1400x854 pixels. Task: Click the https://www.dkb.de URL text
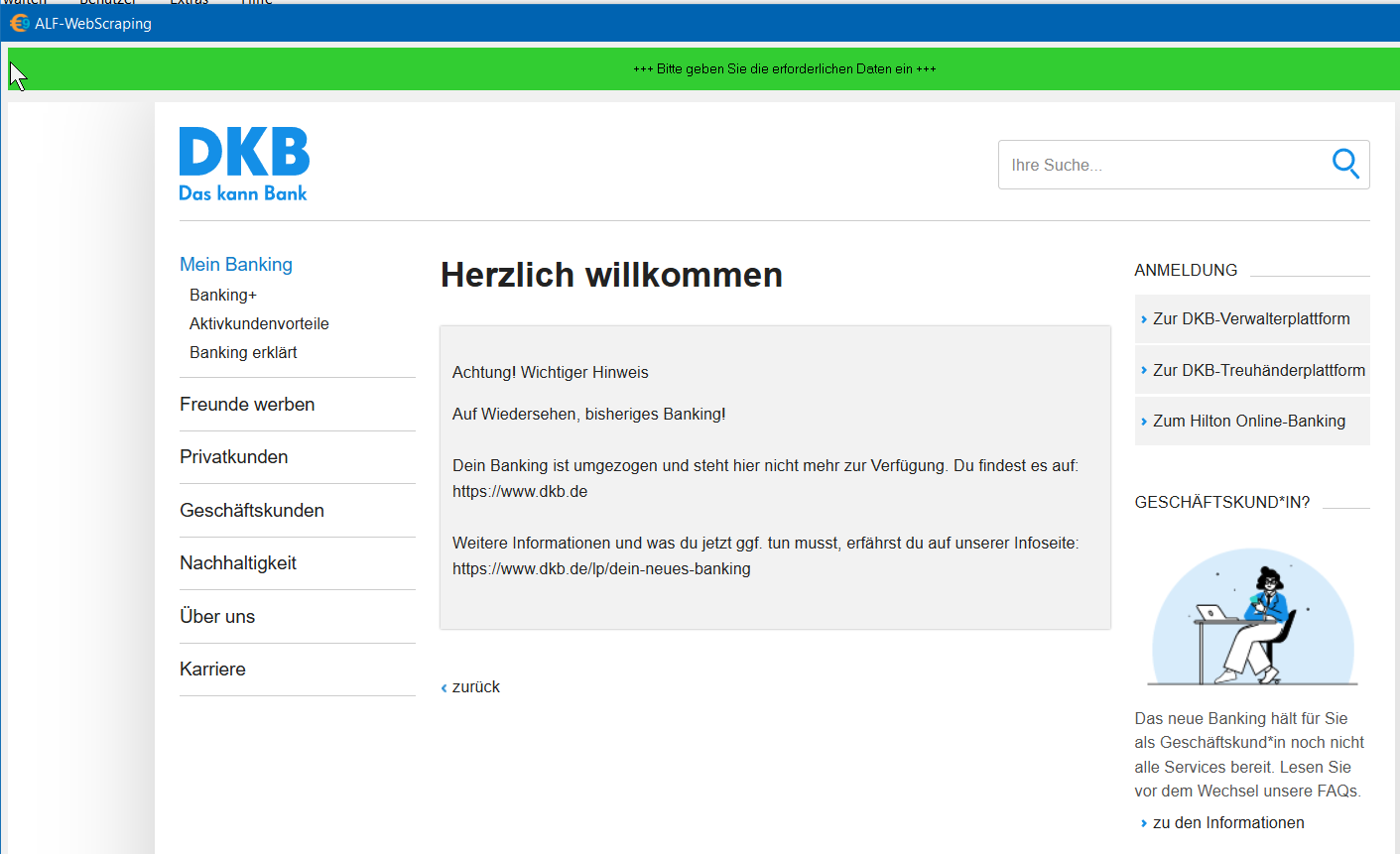coord(520,491)
